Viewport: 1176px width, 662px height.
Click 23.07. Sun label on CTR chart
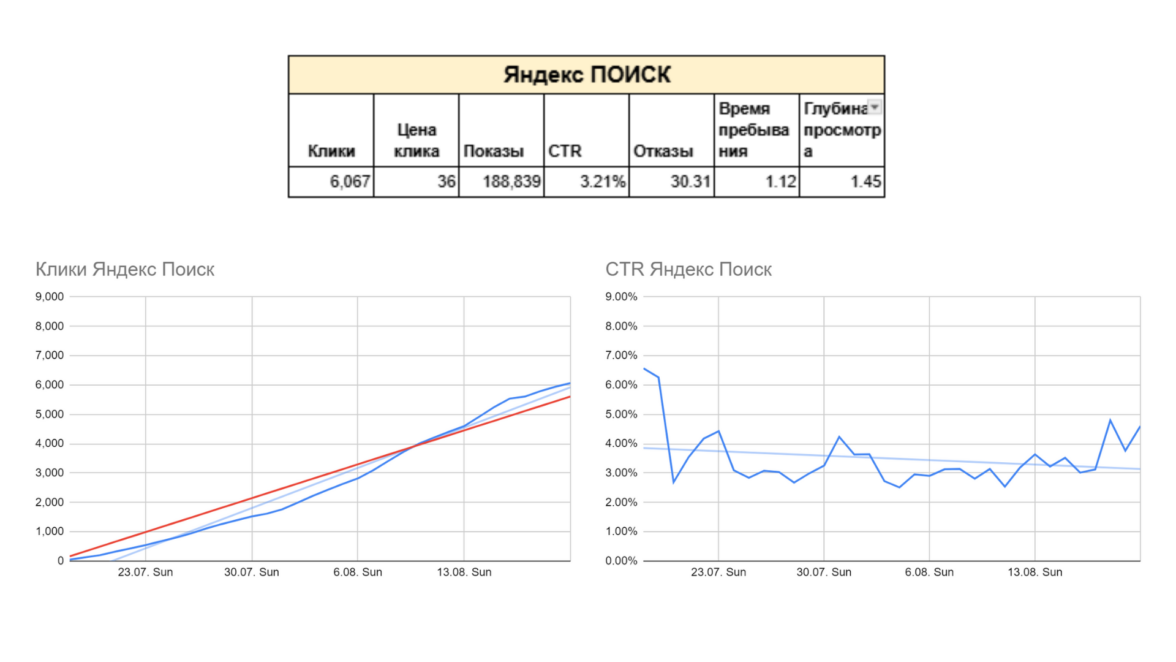pos(718,572)
